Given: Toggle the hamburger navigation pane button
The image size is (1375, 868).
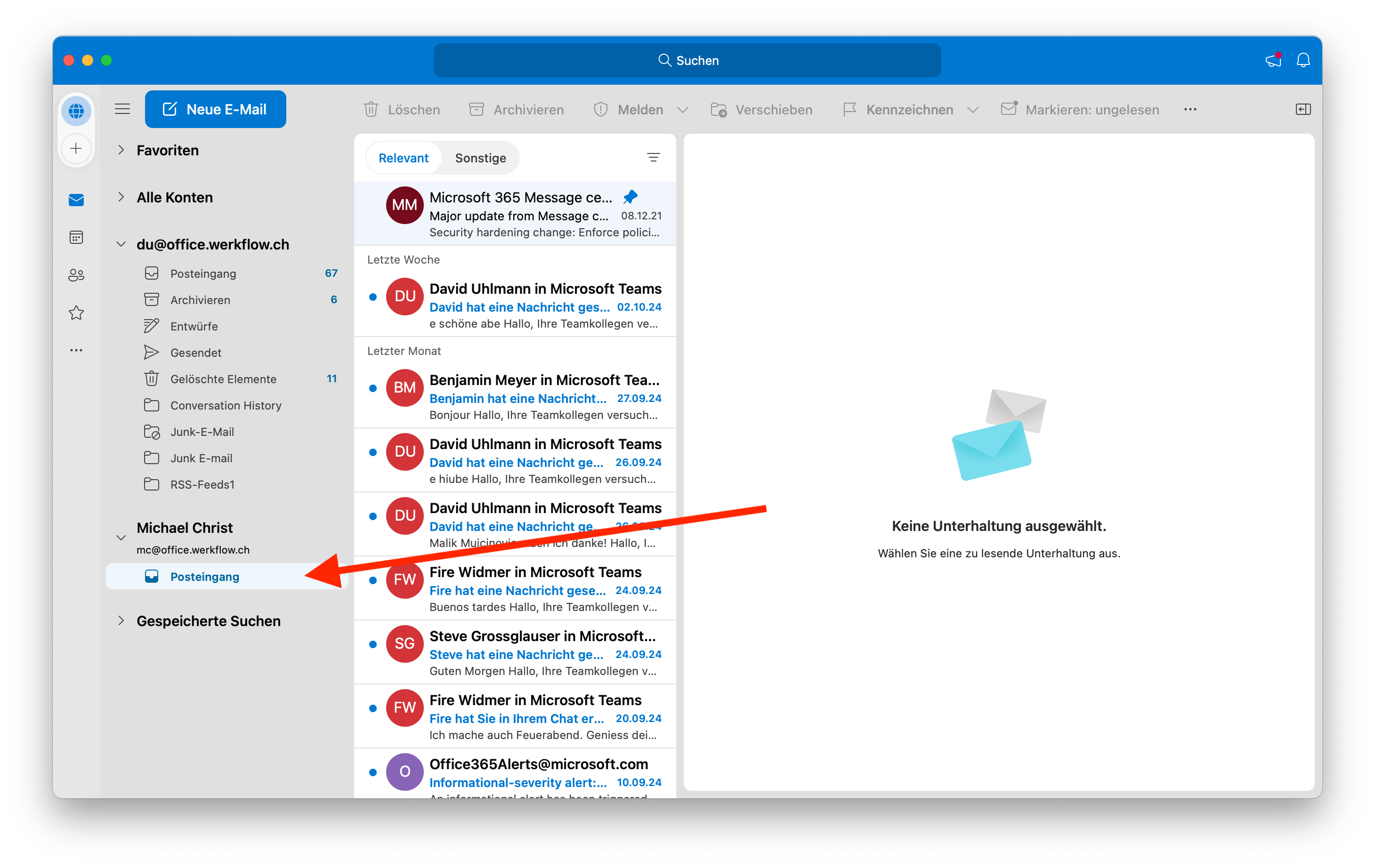Looking at the screenshot, I should pos(122,109).
